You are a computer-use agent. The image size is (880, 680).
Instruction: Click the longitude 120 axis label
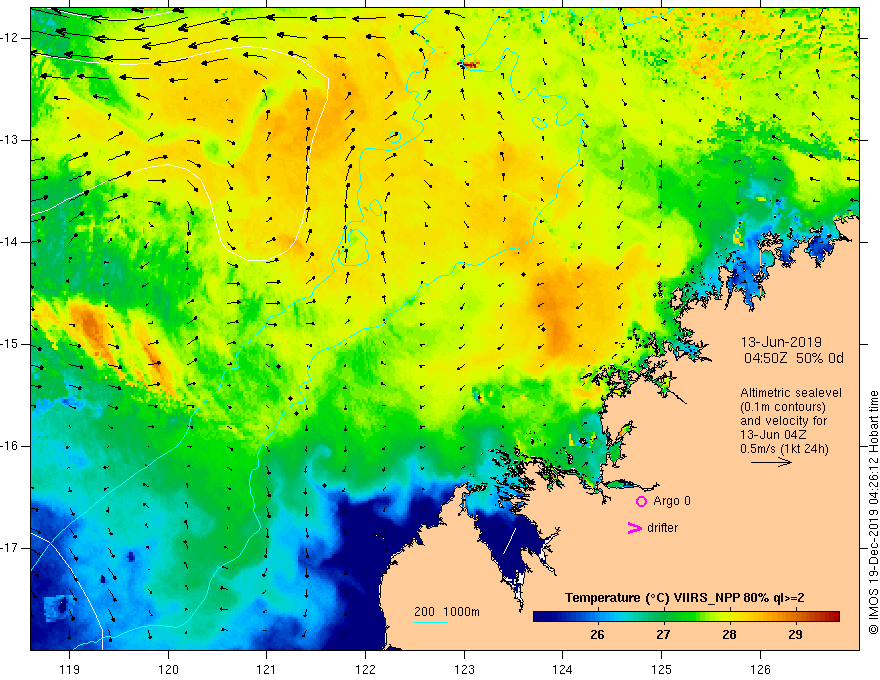click(168, 669)
